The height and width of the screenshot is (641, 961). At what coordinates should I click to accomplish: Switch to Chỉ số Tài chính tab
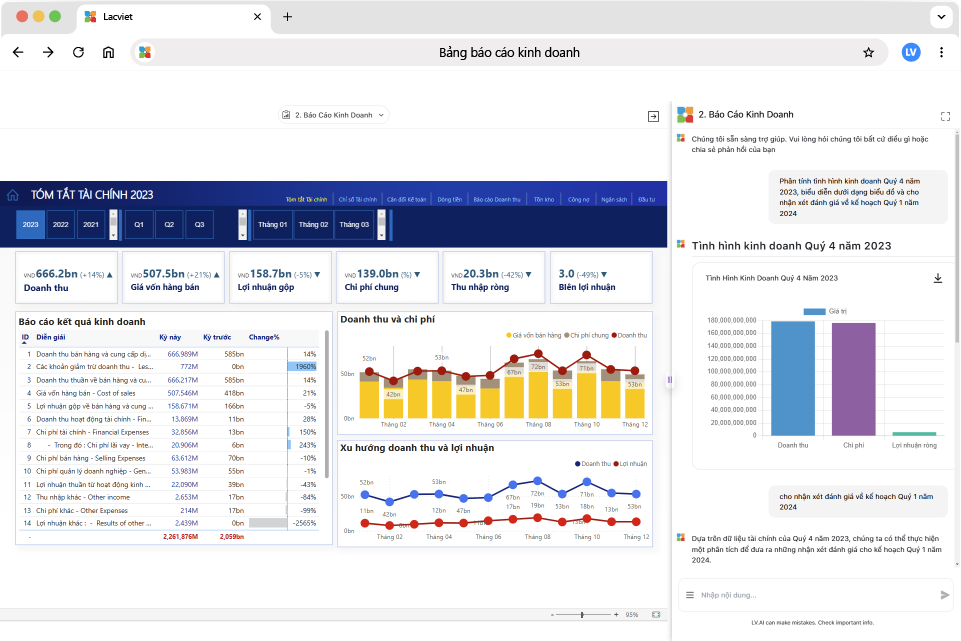357,199
